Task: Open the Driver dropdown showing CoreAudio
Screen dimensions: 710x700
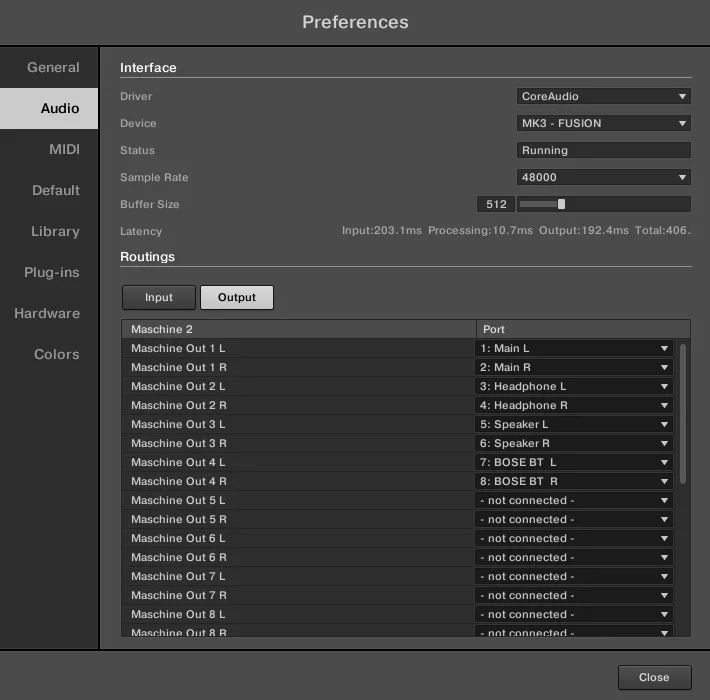Action: click(604, 96)
